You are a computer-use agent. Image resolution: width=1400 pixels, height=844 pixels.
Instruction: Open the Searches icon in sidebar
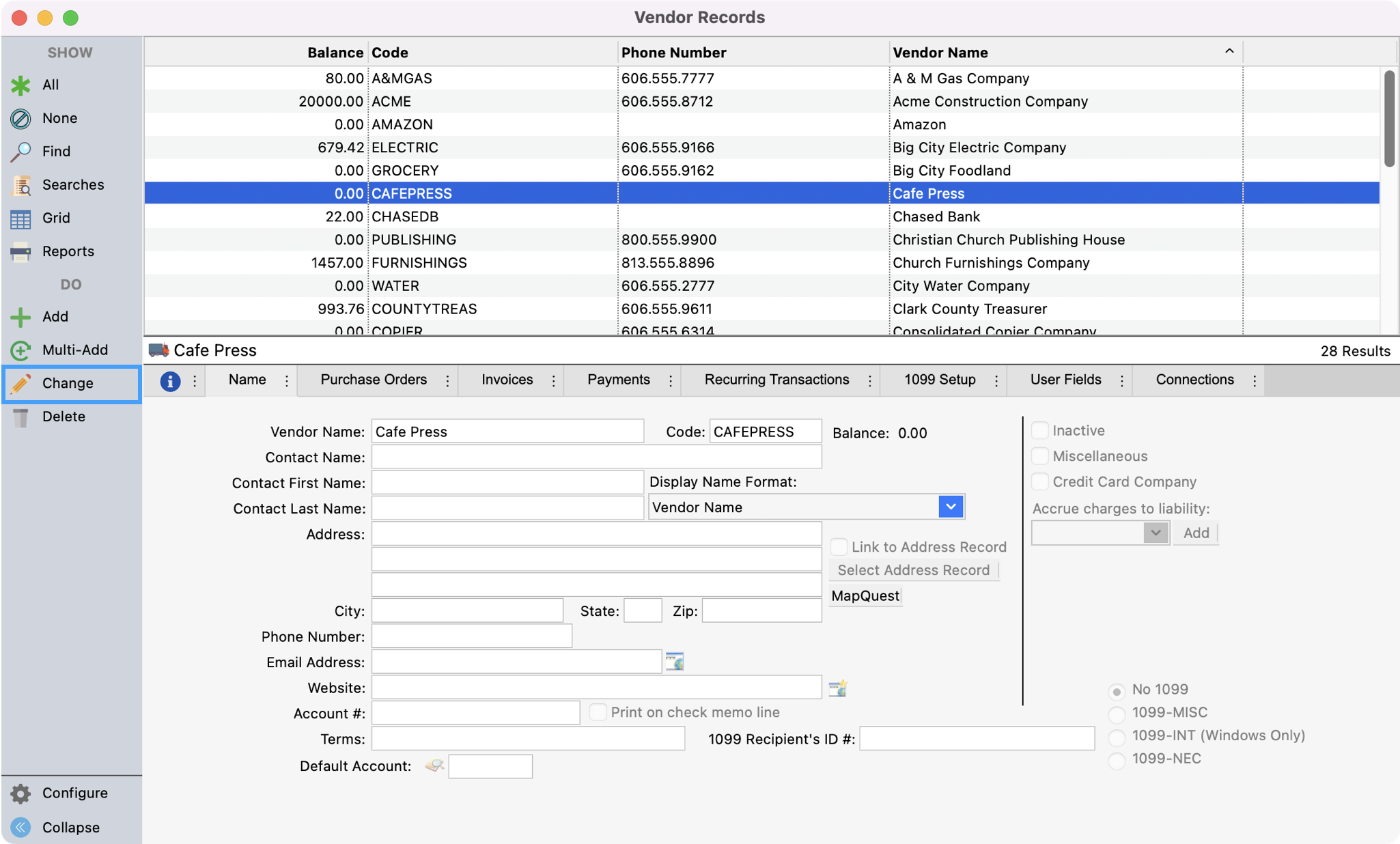(20, 185)
